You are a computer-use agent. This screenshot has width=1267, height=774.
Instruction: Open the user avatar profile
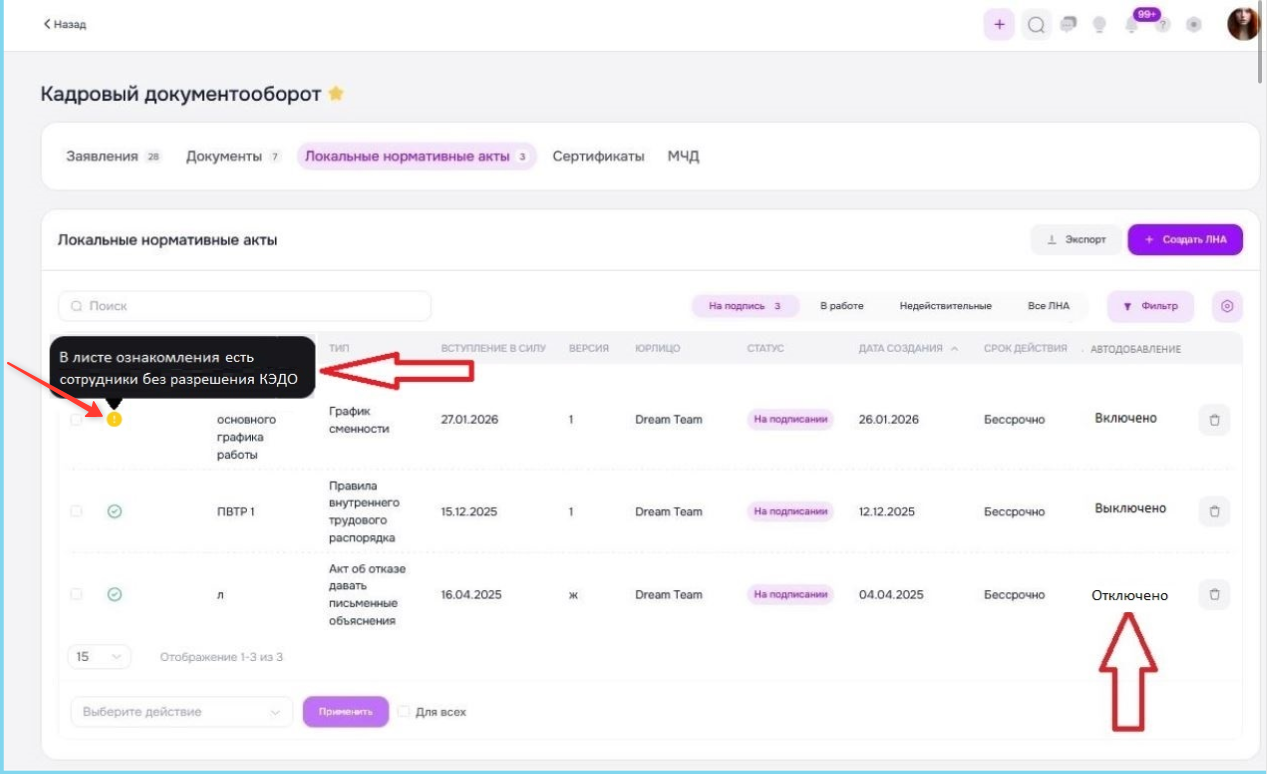(x=1243, y=24)
